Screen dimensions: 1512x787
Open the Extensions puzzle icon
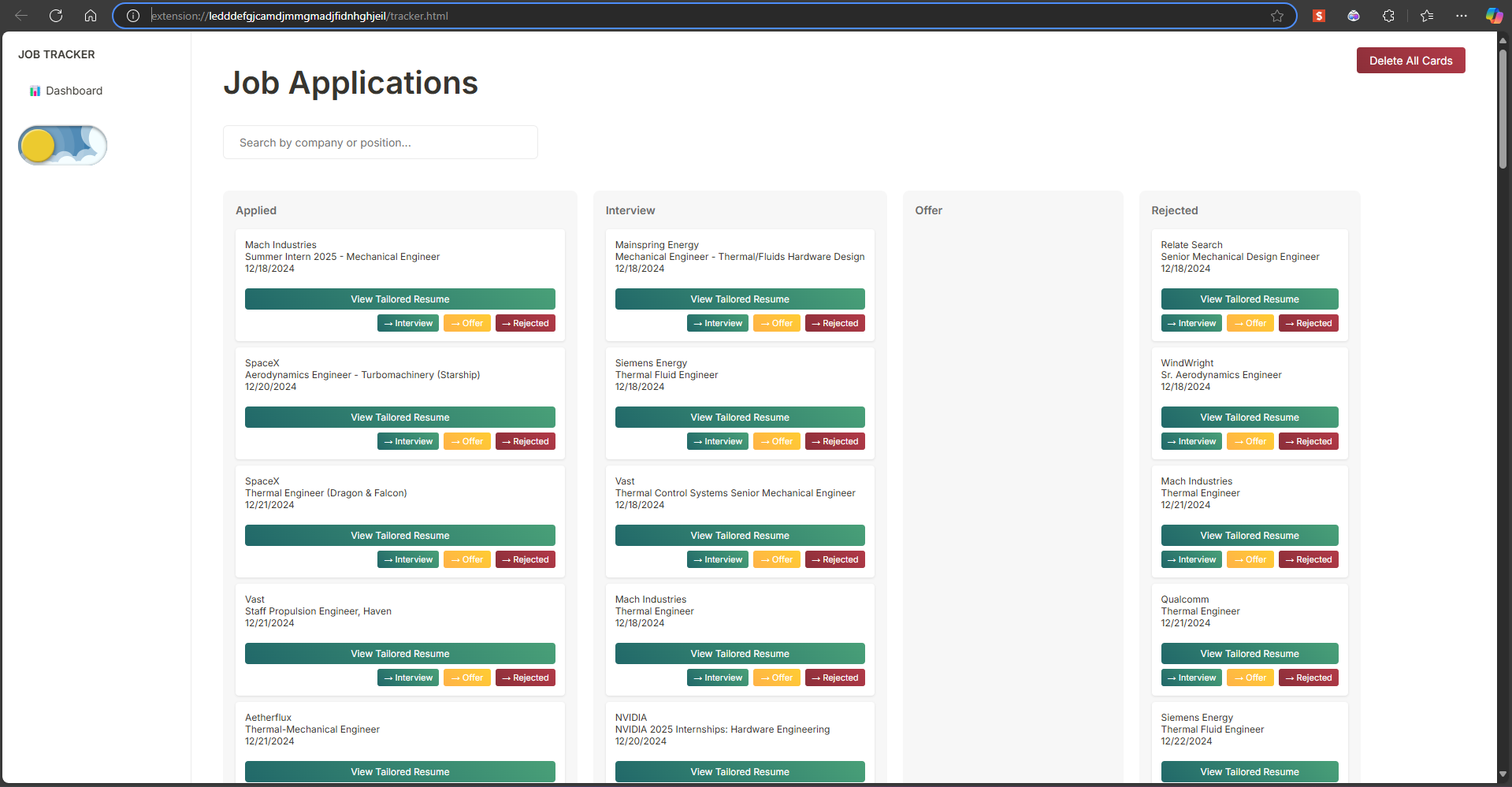click(1388, 16)
